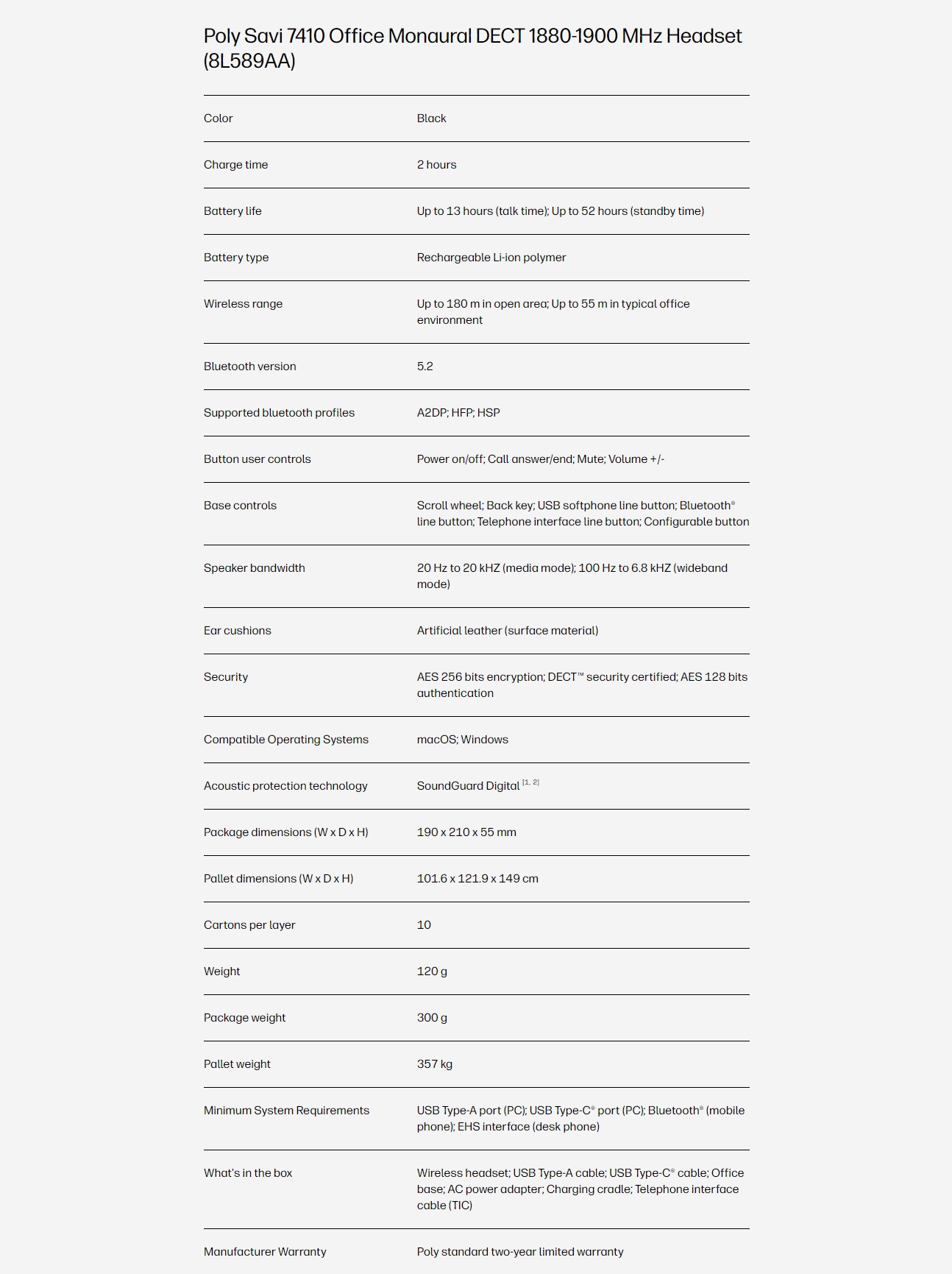The height and width of the screenshot is (1274, 952).
Task: Select the Package dimensions 190 x 210 value
Action: (466, 832)
